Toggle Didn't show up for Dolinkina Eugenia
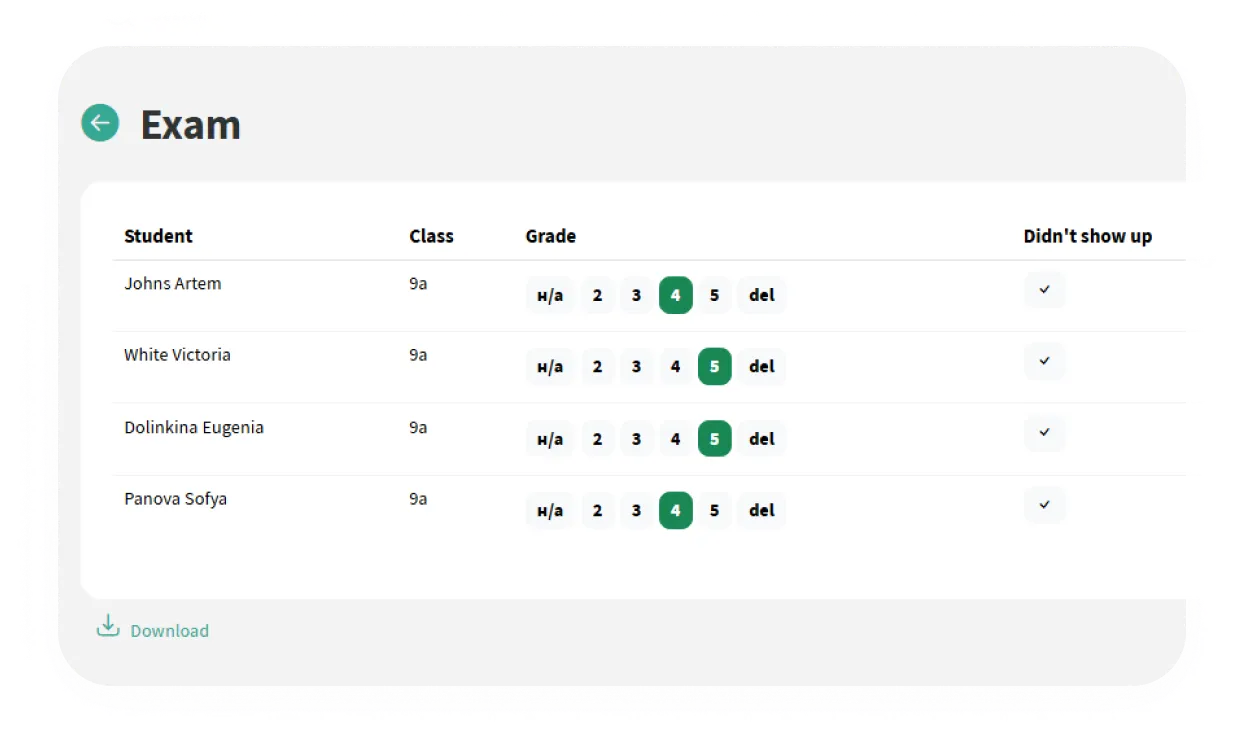The width and height of the screenshot is (1242, 753). point(1044,433)
